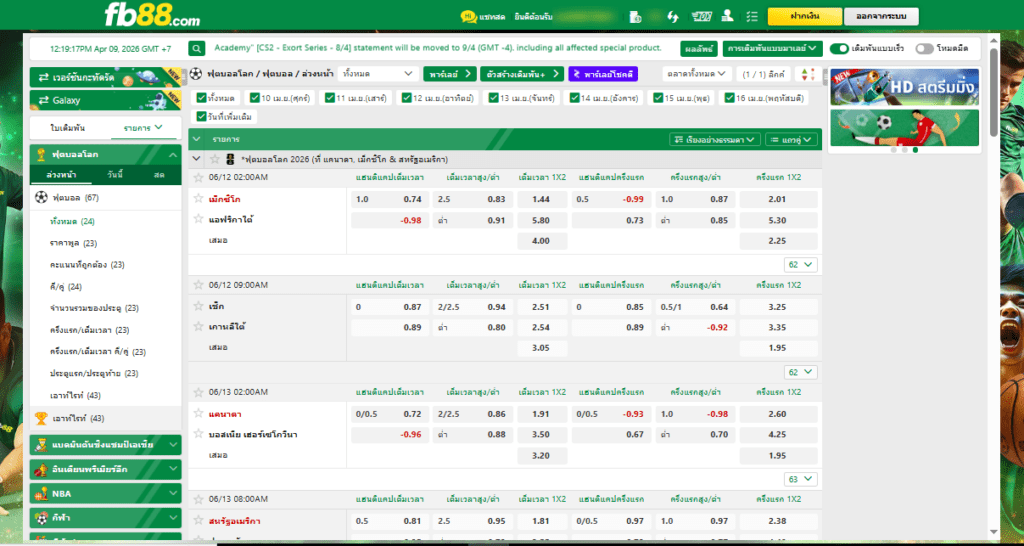
Task: Click the search magnifier icon
Action: coord(197,48)
